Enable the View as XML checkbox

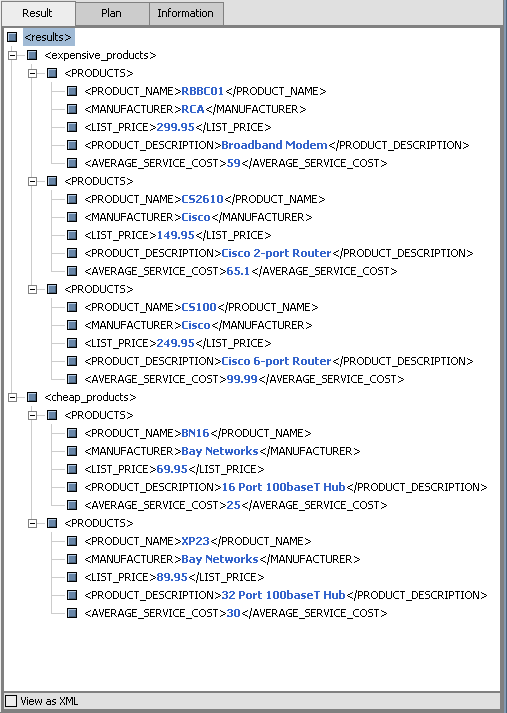coord(10,701)
